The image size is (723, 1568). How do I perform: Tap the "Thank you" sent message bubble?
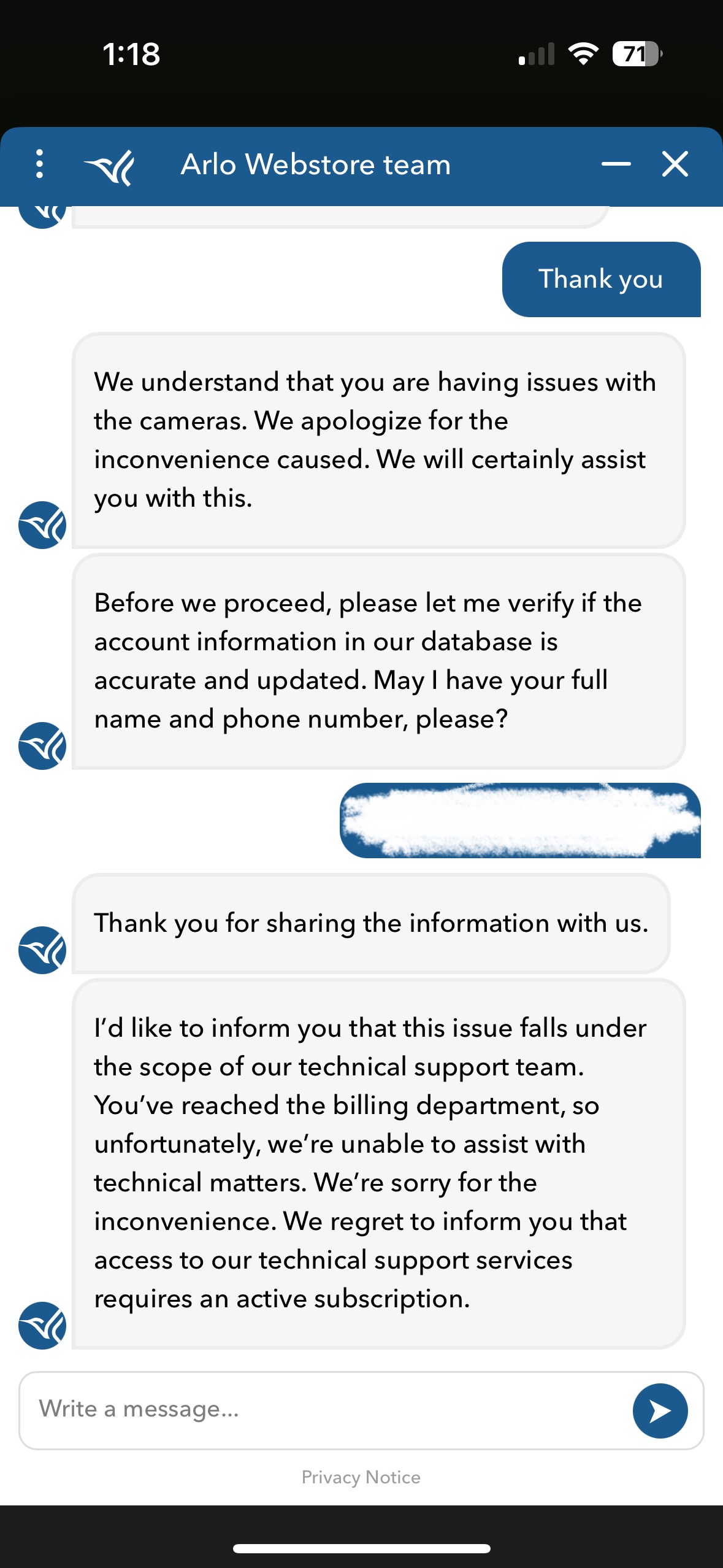(x=601, y=279)
